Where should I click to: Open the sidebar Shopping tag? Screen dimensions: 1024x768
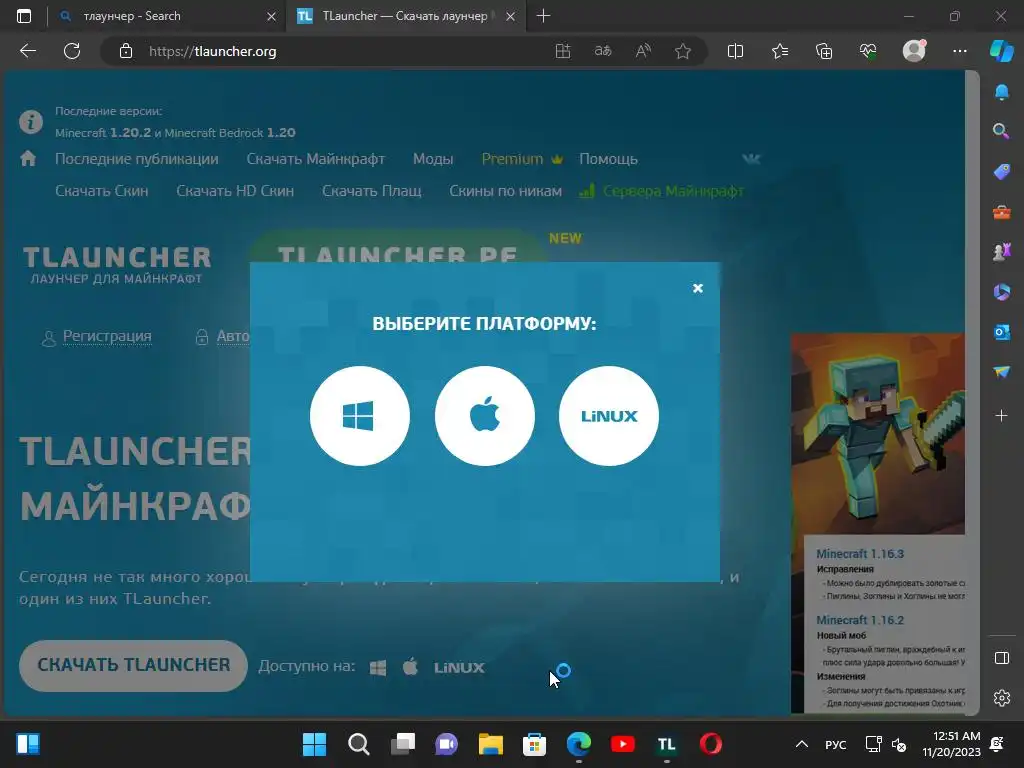tap(1001, 172)
